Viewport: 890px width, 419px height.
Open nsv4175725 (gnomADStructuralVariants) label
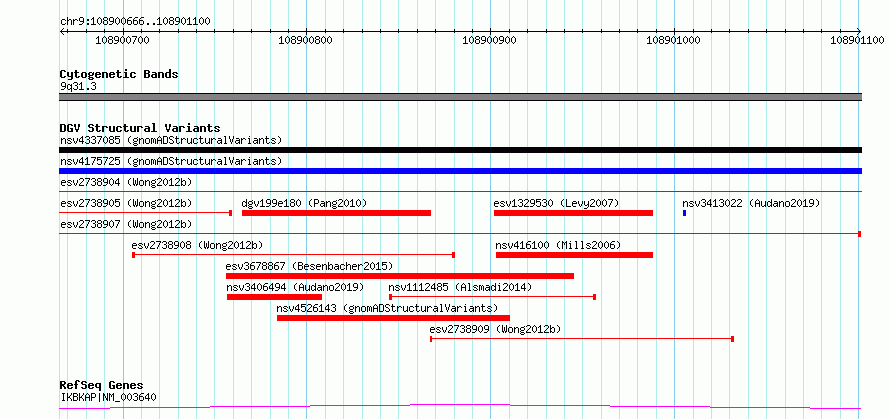171,161
